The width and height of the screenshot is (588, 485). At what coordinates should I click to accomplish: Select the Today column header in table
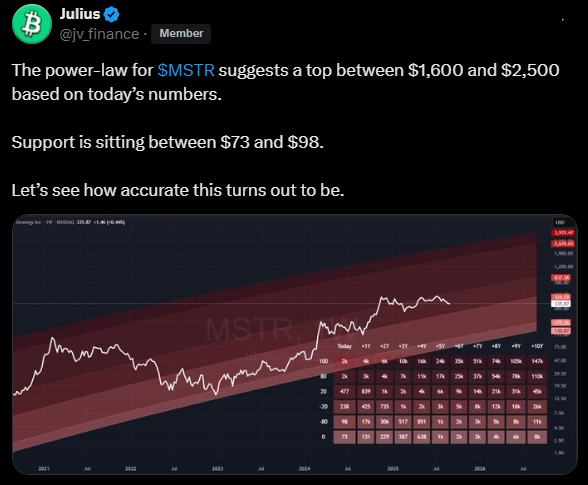coord(345,346)
